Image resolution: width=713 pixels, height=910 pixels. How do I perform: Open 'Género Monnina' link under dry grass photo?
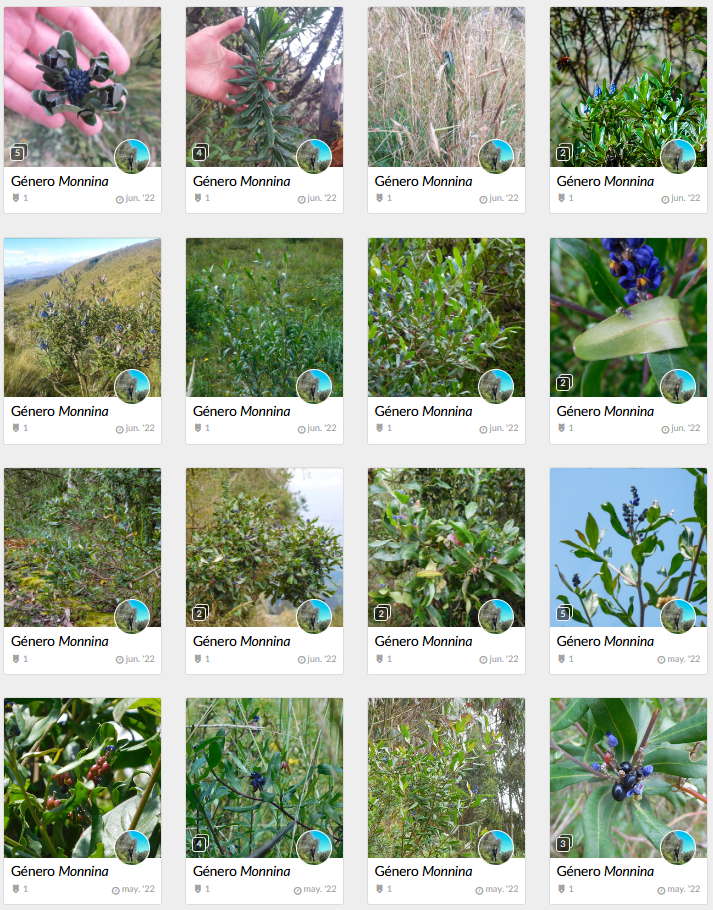pos(424,181)
